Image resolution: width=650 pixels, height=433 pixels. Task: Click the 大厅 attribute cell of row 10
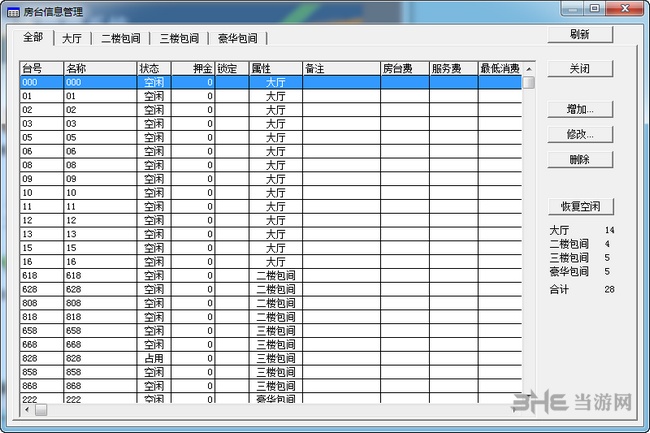pyautogui.click(x=276, y=193)
